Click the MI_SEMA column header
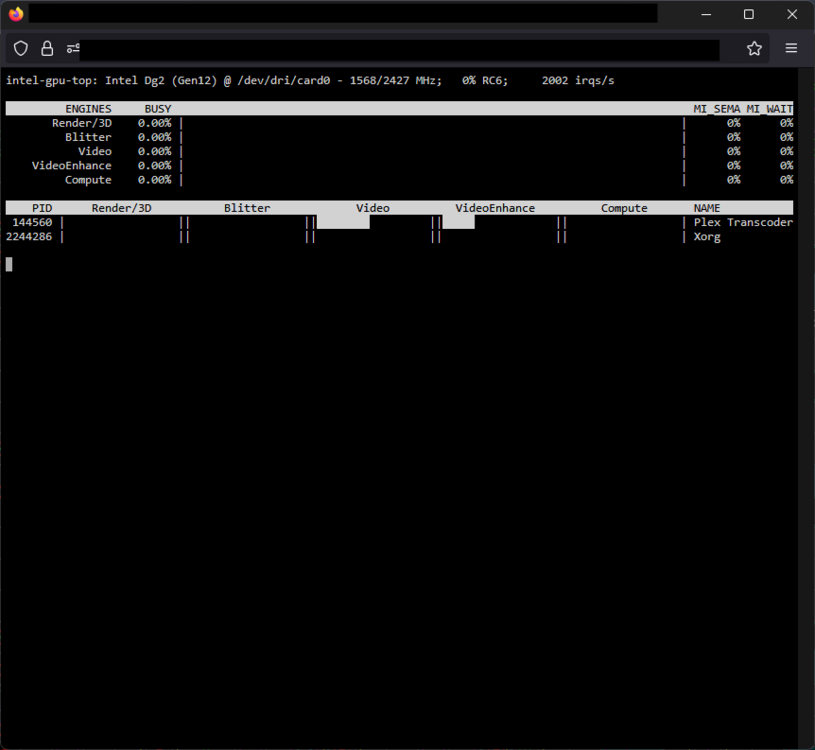815x750 pixels. point(717,109)
